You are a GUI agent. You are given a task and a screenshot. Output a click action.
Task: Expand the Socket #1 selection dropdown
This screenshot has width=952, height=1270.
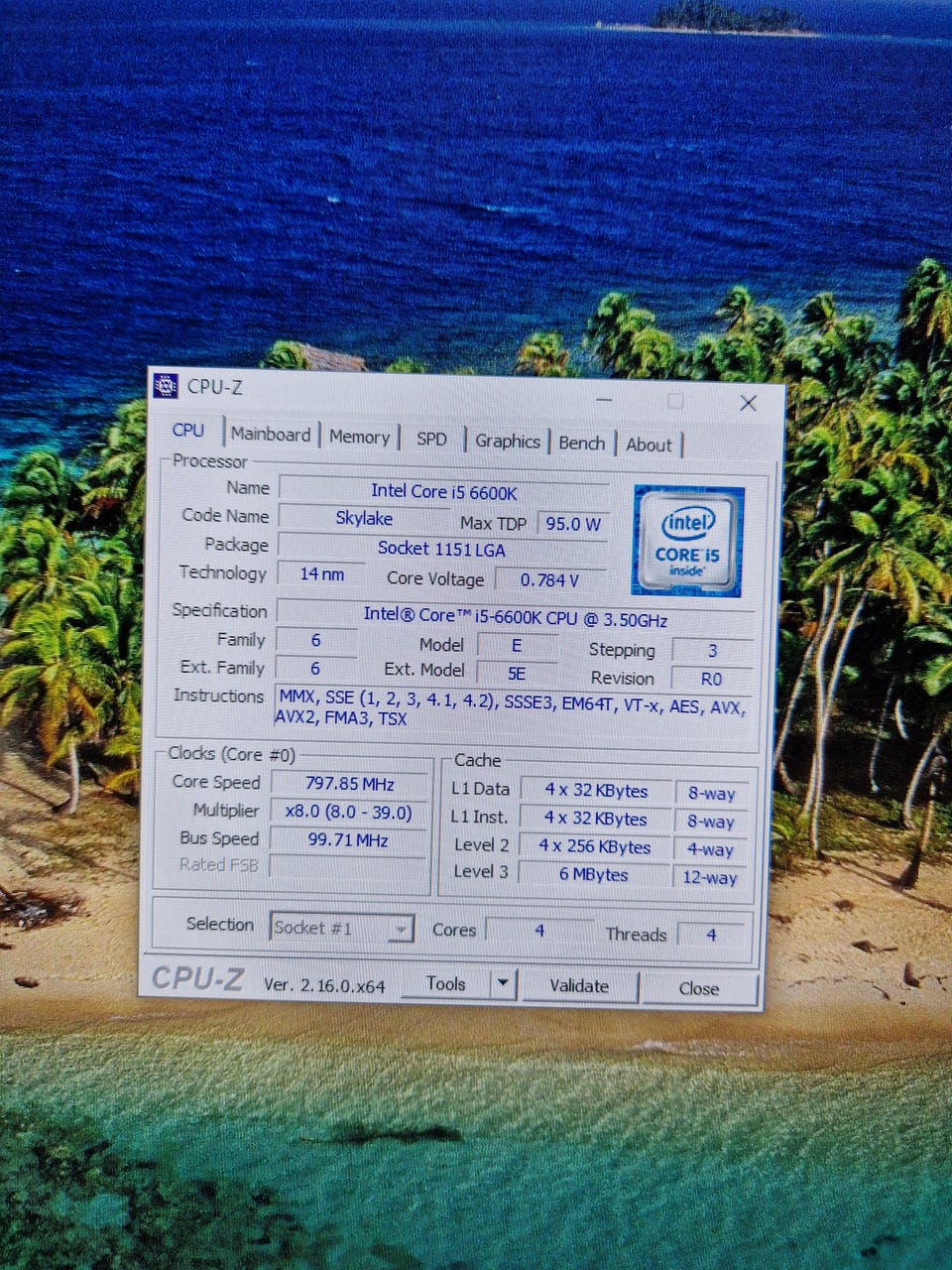pyautogui.click(x=401, y=929)
